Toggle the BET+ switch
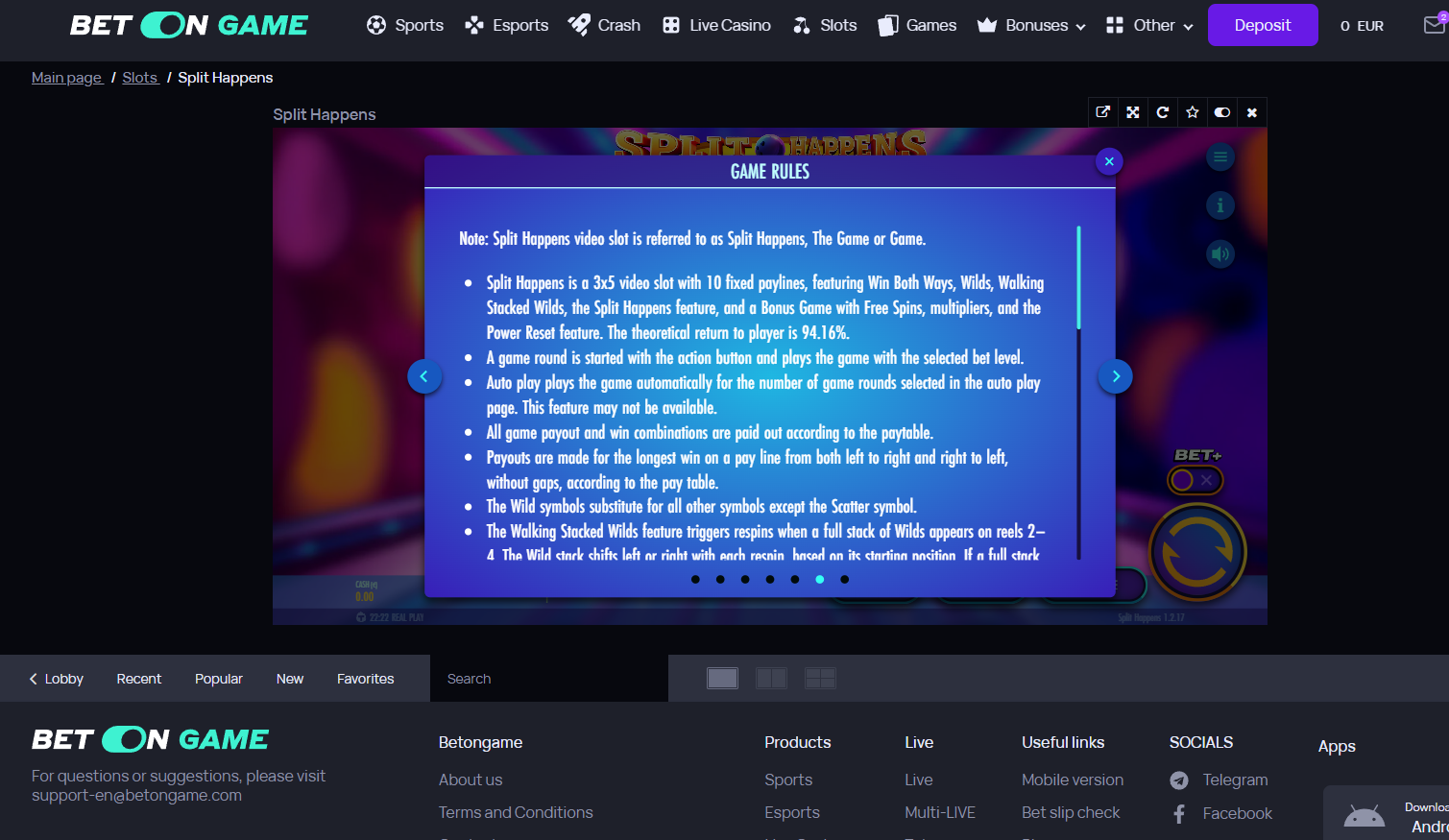The width and height of the screenshot is (1449, 840). pos(1195,480)
